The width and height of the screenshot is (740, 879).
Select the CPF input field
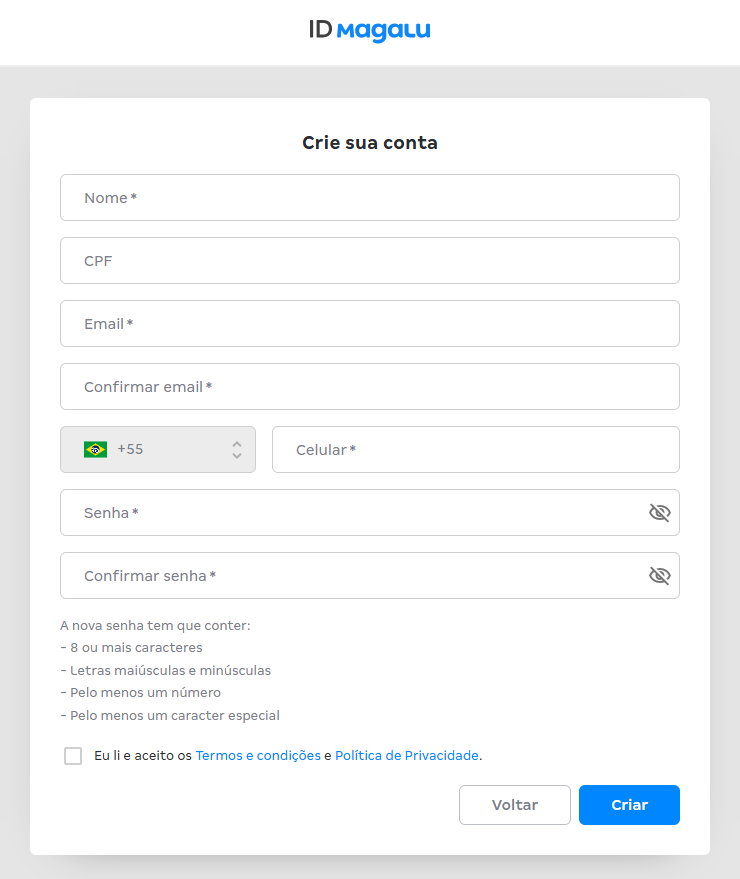point(370,261)
